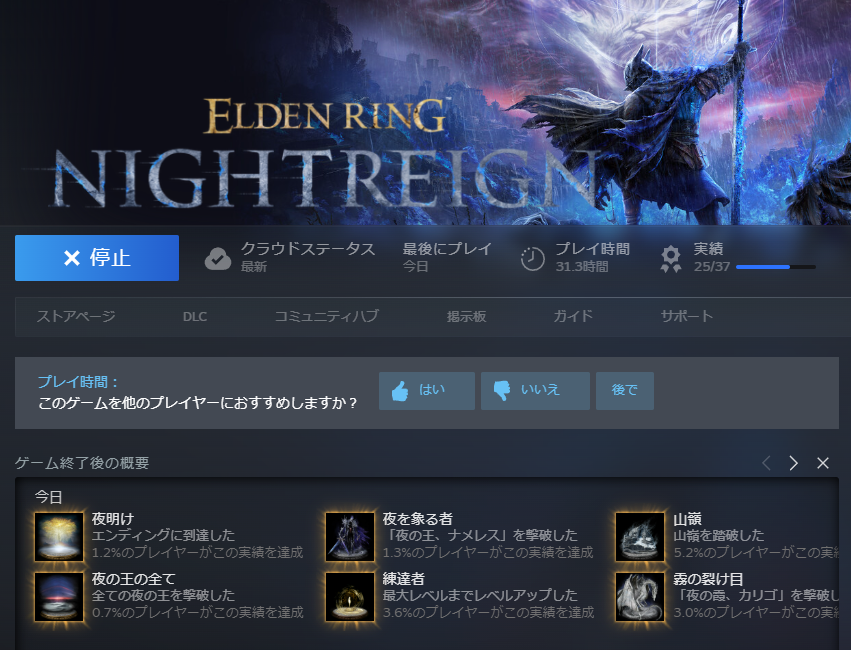This screenshot has height=650, width=851.
Task: Open achievements via the gear ribbon icon
Action: (671, 259)
